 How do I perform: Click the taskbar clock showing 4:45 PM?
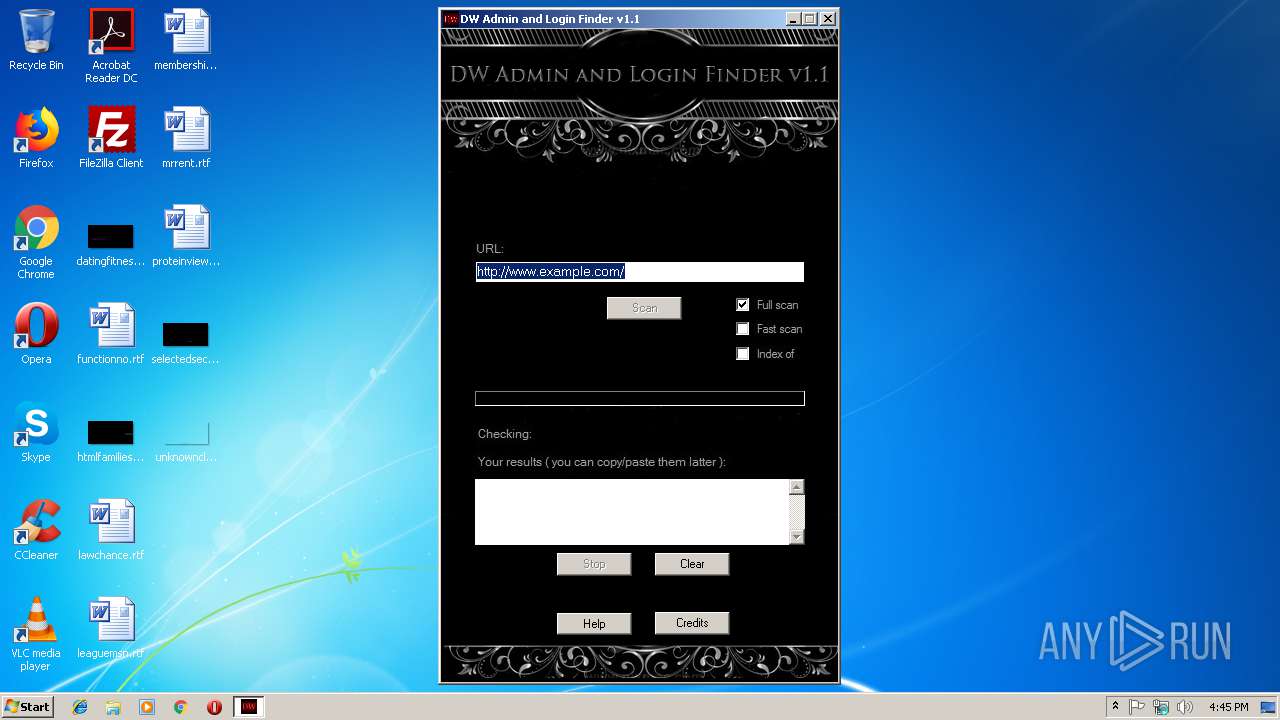[1228, 707]
